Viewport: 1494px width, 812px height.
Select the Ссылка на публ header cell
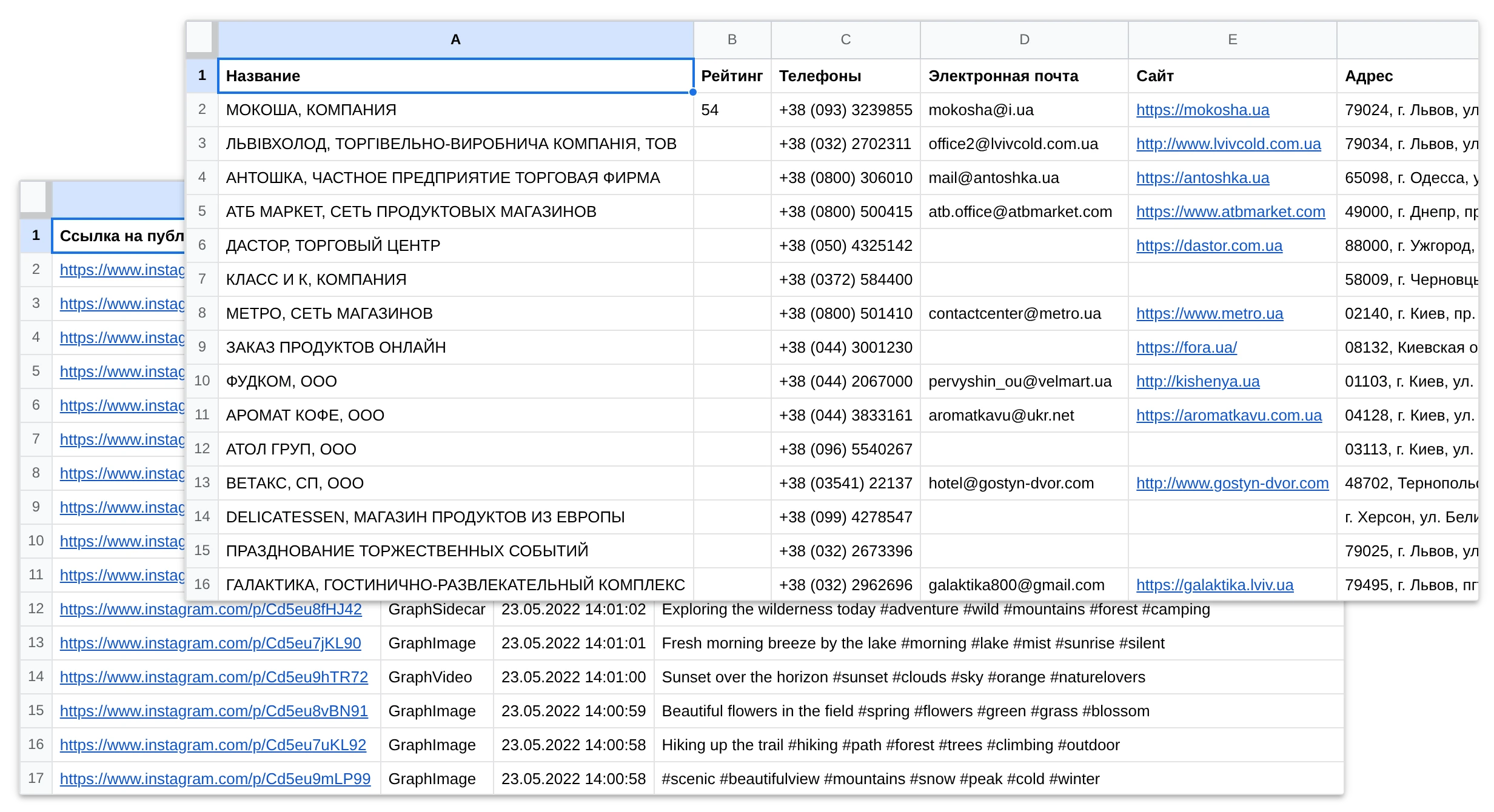tap(119, 236)
